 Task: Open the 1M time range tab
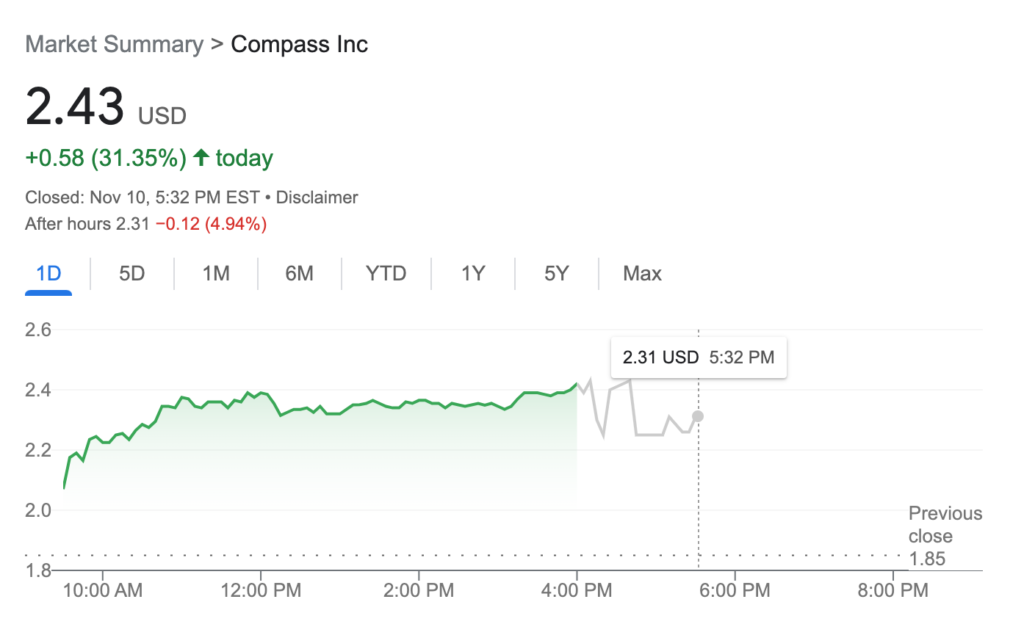pyautogui.click(x=215, y=273)
